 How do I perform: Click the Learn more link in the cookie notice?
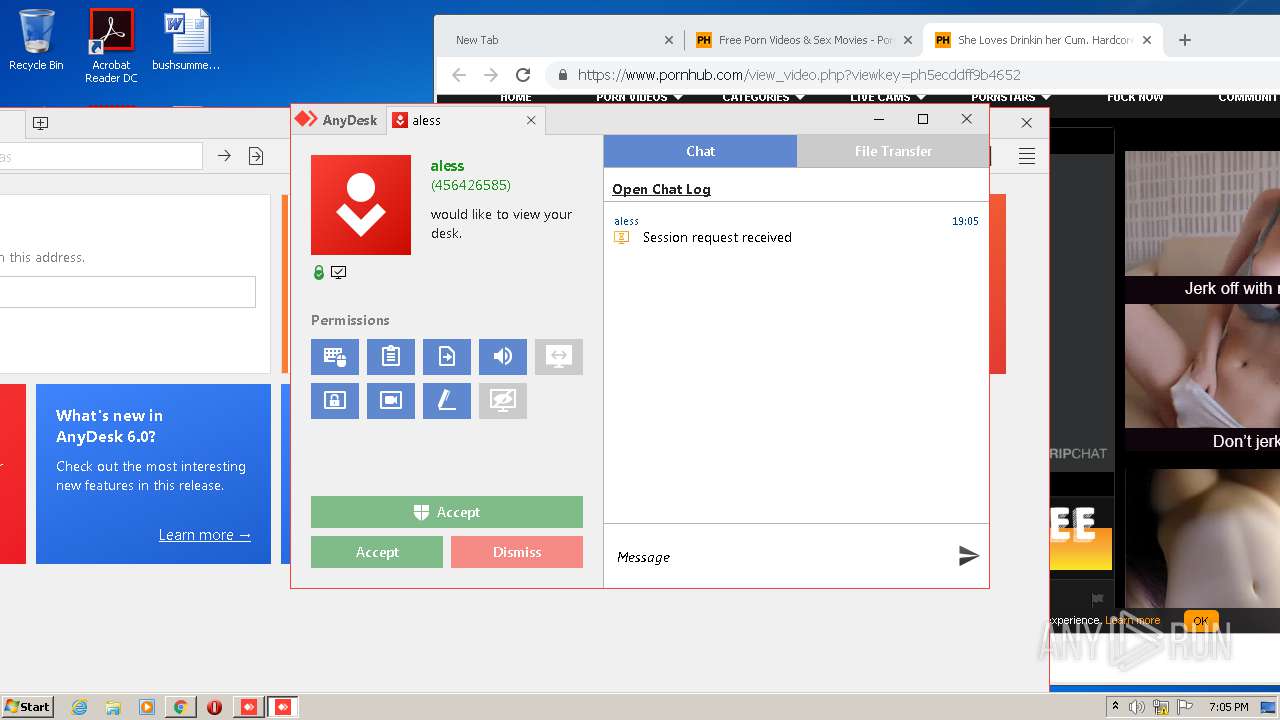point(1133,621)
